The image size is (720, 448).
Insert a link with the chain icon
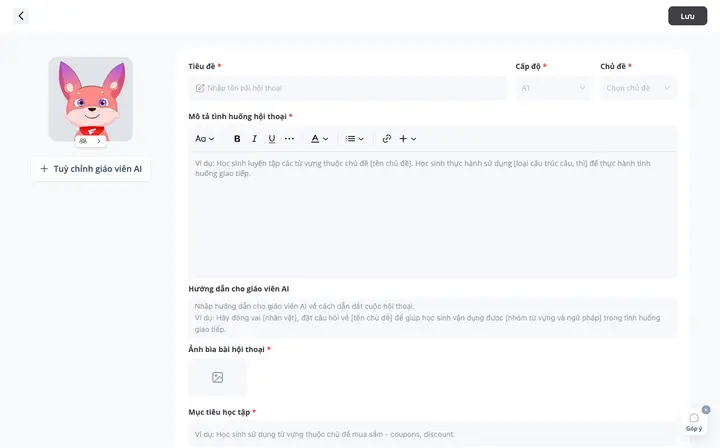[x=387, y=139]
